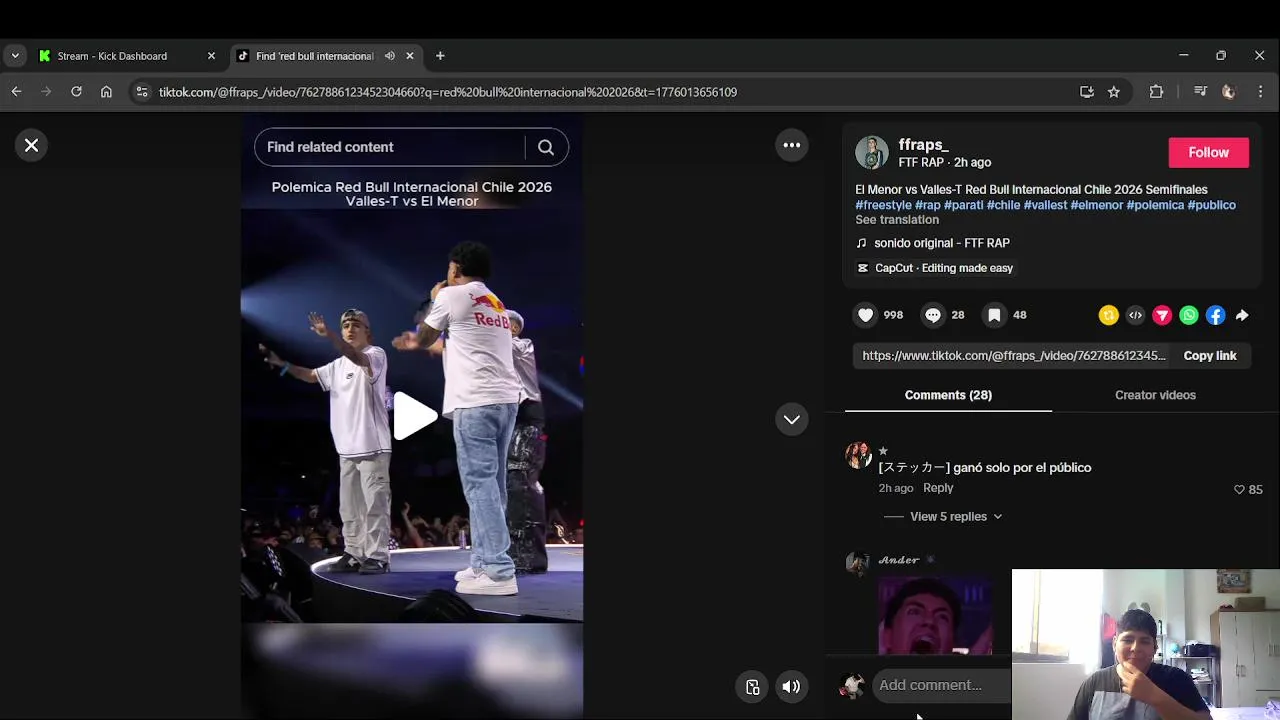
Task: Open ffraps_ profile avatar
Action: (871, 152)
